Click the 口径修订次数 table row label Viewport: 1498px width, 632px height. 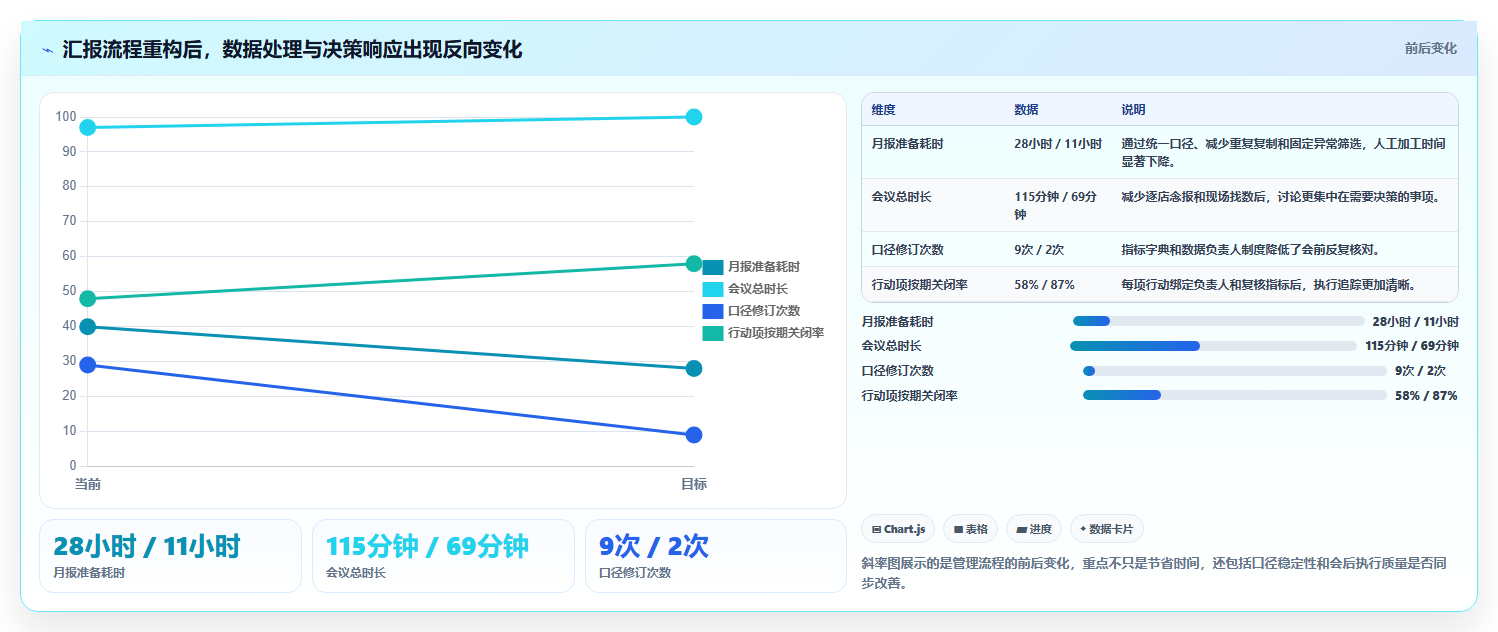tap(907, 250)
